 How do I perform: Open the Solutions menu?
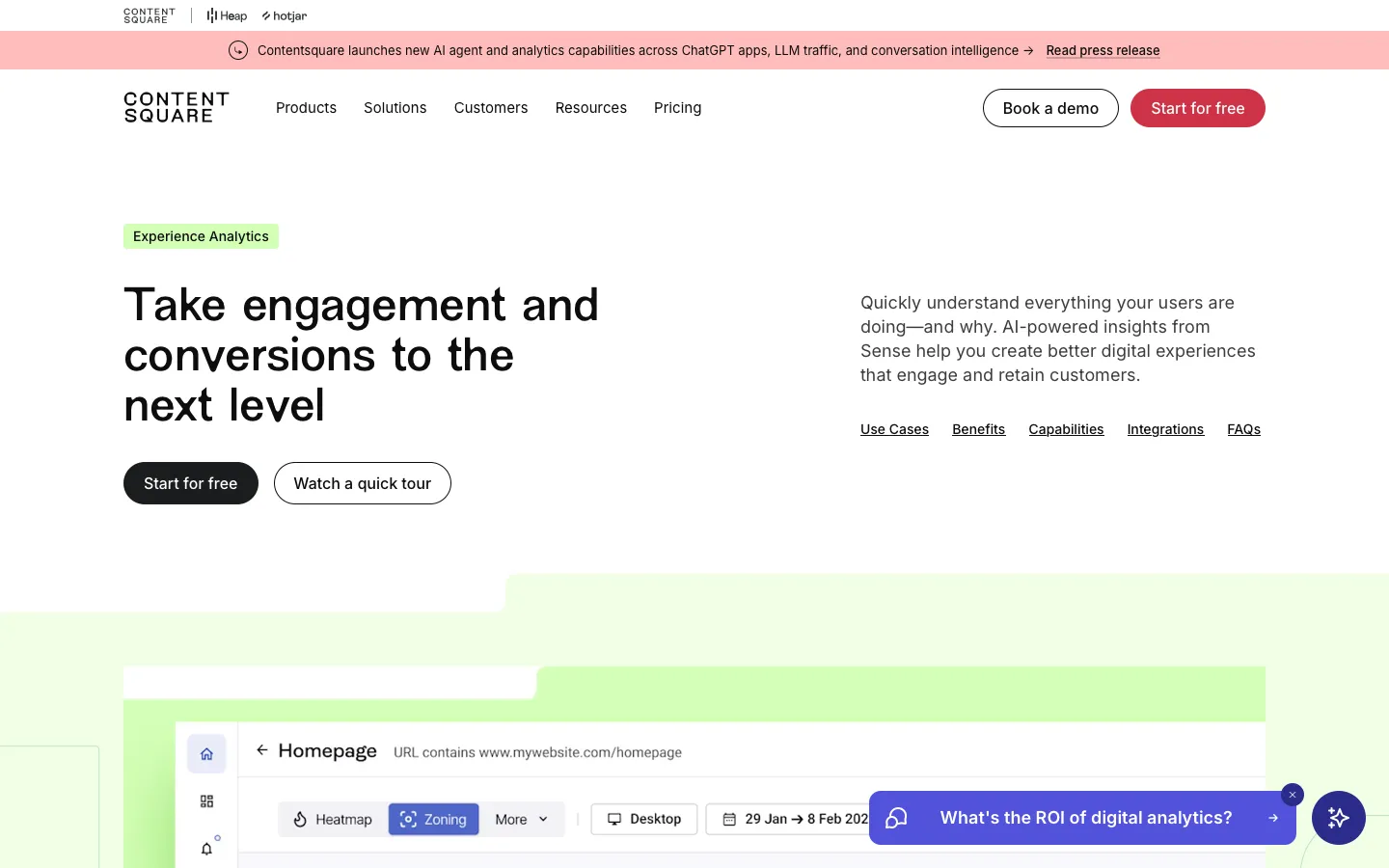tap(395, 108)
